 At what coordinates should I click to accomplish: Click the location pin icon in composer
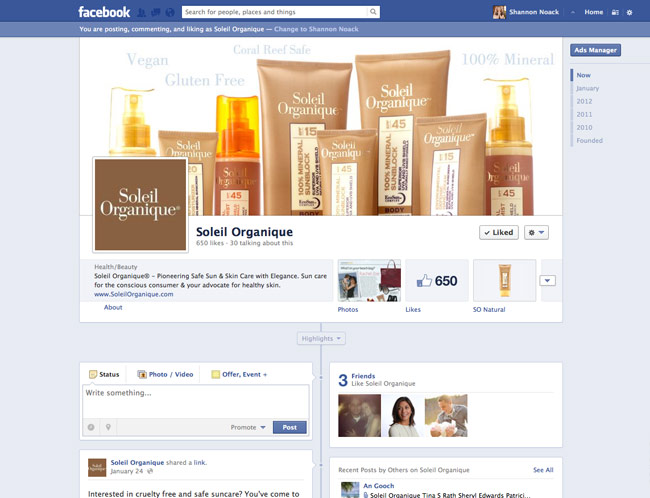click(108, 427)
